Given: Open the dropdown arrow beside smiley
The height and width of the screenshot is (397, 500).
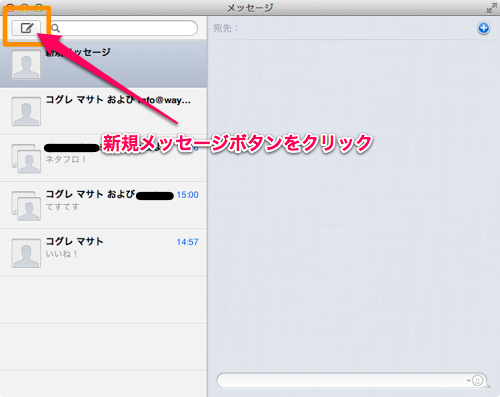Looking at the screenshot, I should coord(468,380).
